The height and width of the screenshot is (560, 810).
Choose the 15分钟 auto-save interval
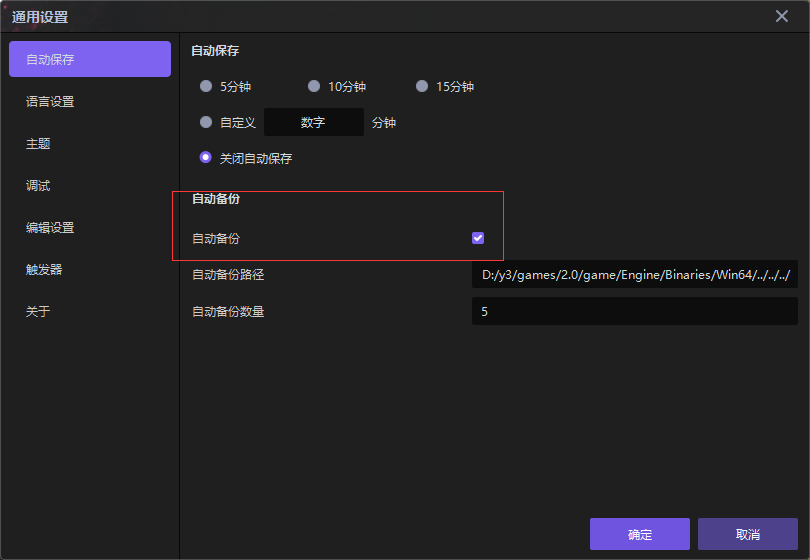point(422,87)
